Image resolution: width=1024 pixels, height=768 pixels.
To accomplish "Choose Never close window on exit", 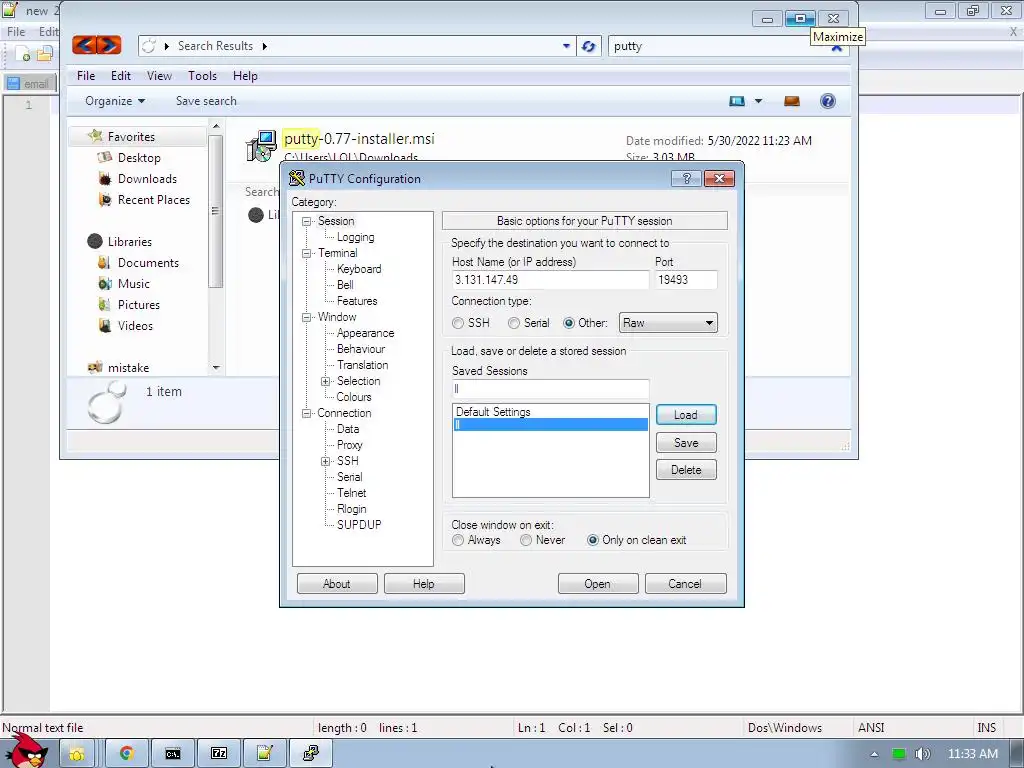I will [526, 540].
